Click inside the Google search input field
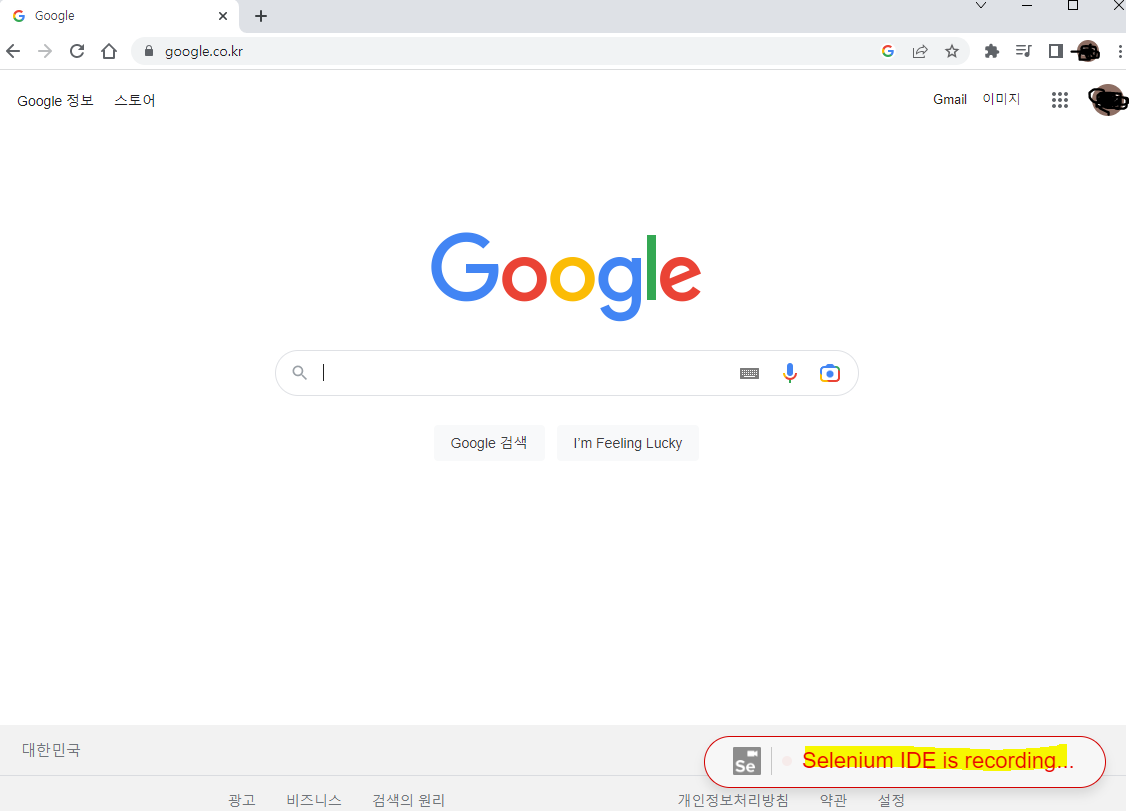This screenshot has width=1129, height=811. [500, 372]
